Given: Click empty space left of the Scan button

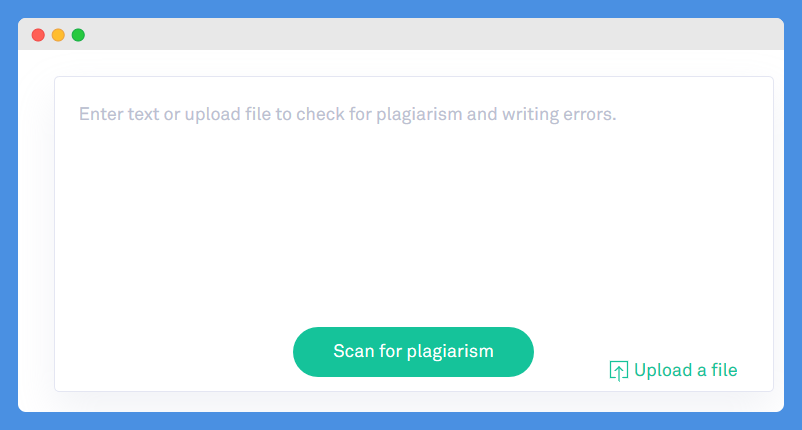Looking at the screenshot, I should [174, 353].
